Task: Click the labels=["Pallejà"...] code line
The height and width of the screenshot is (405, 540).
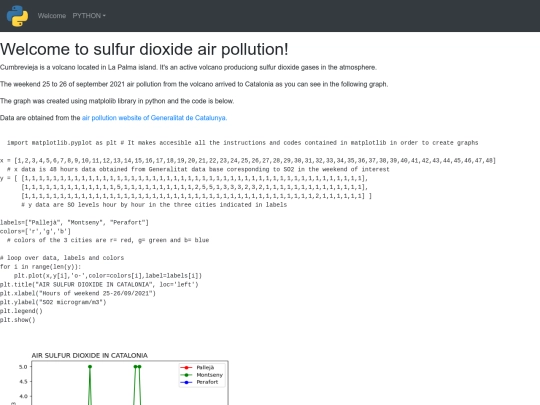Action: pos(74,222)
